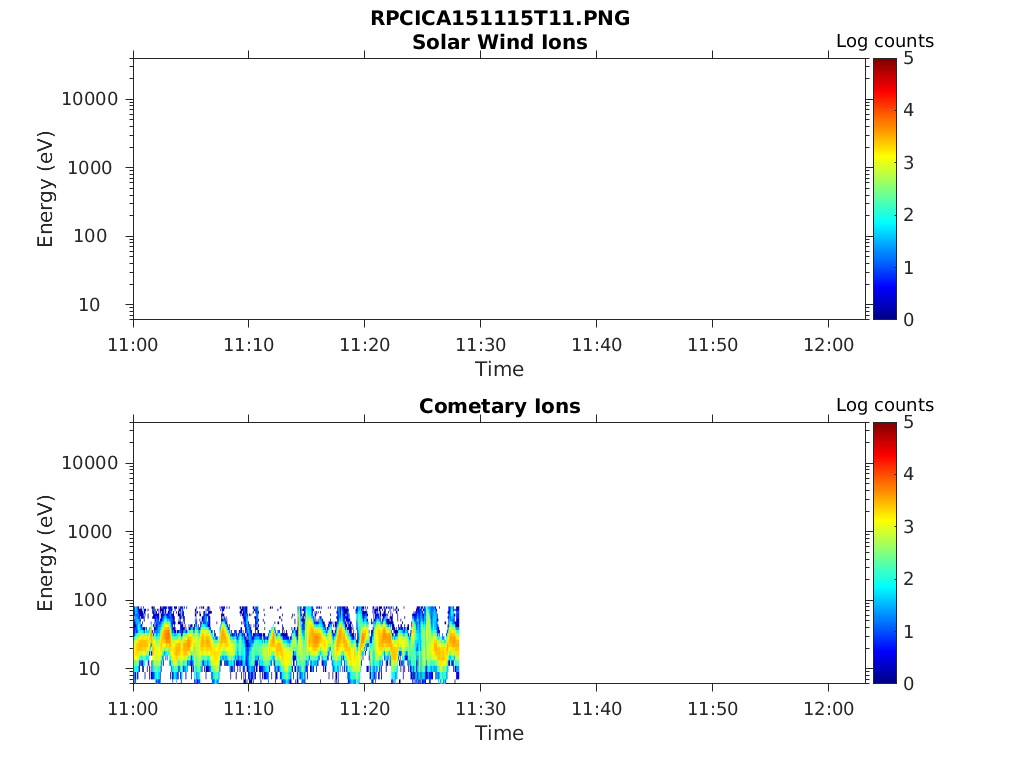Image resolution: width=1024 pixels, height=768 pixels.
Task: Click the Energy (eV) axis label of Solar Wind plot
Action: pos(45,189)
